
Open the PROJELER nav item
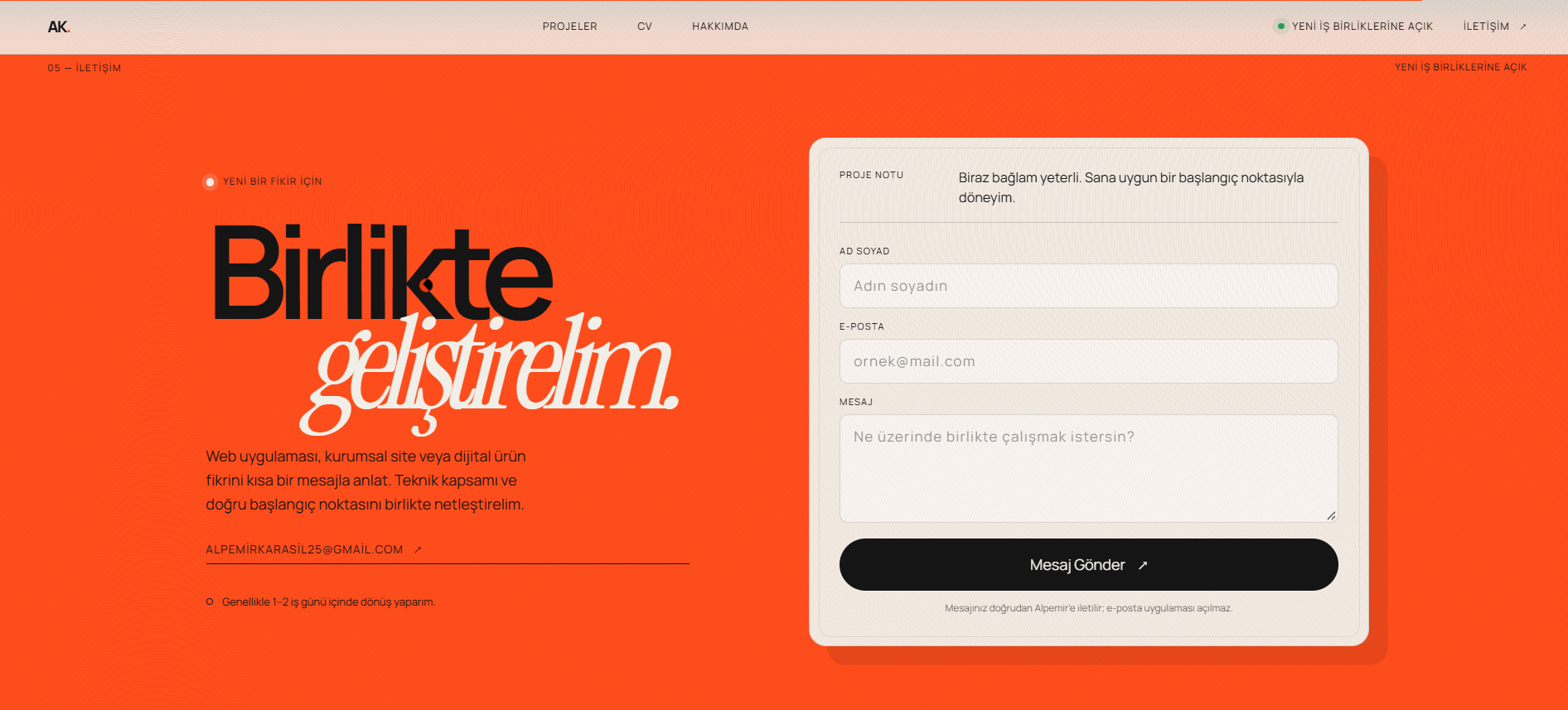569,27
